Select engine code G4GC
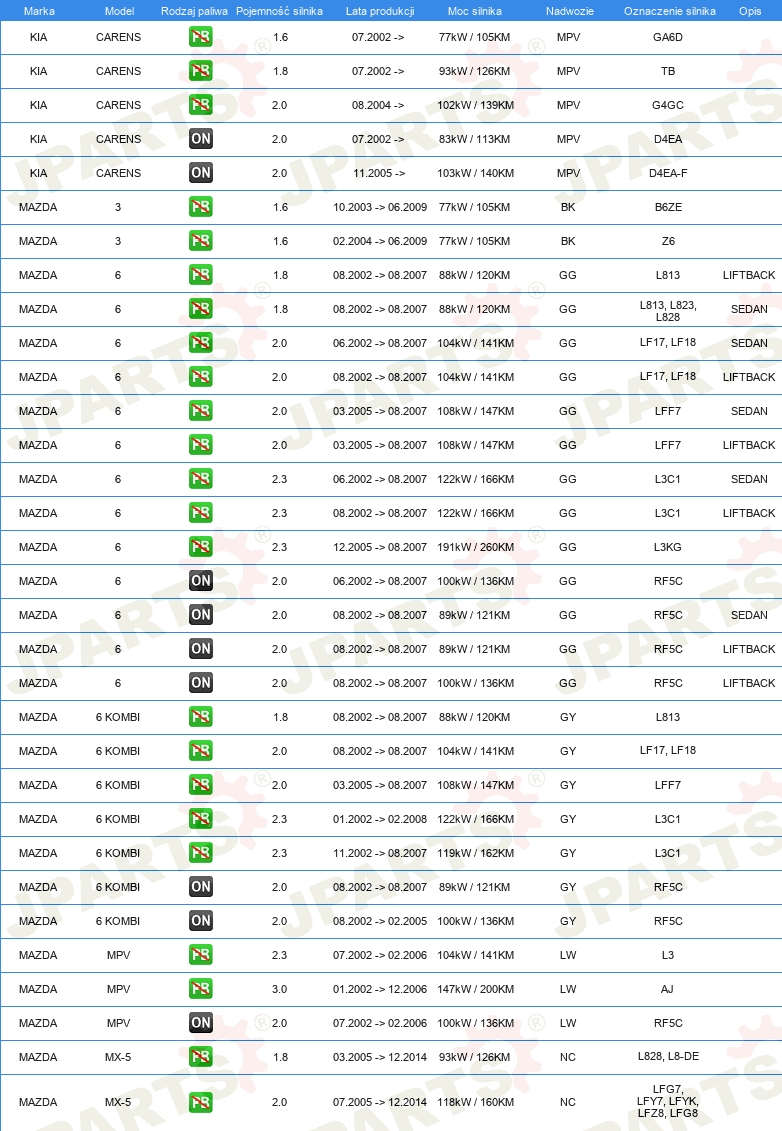The width and height of the screenshot is (782, 1131). (x=668, y=105)
